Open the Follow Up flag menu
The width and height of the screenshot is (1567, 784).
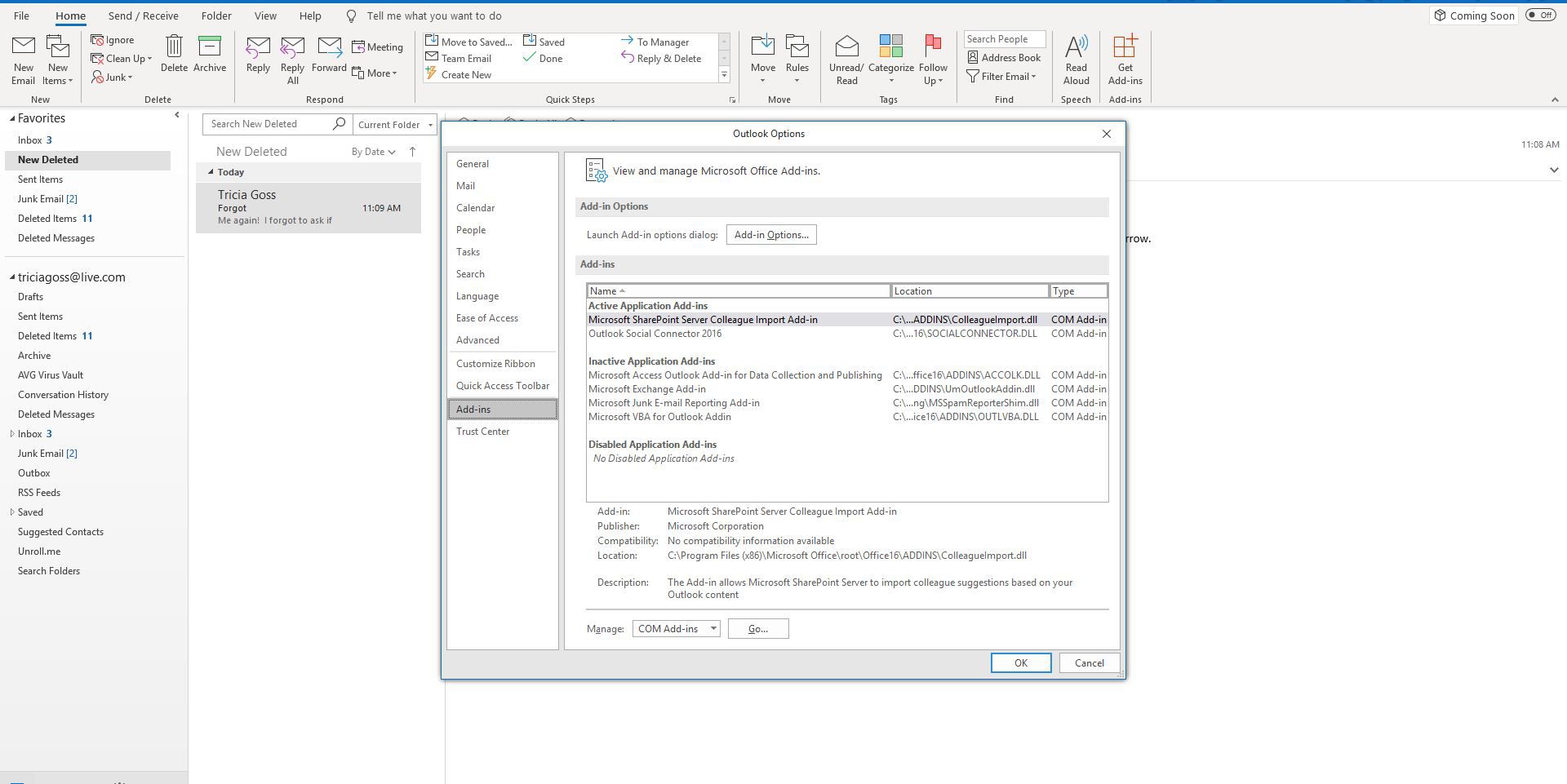tap(933, 60)
